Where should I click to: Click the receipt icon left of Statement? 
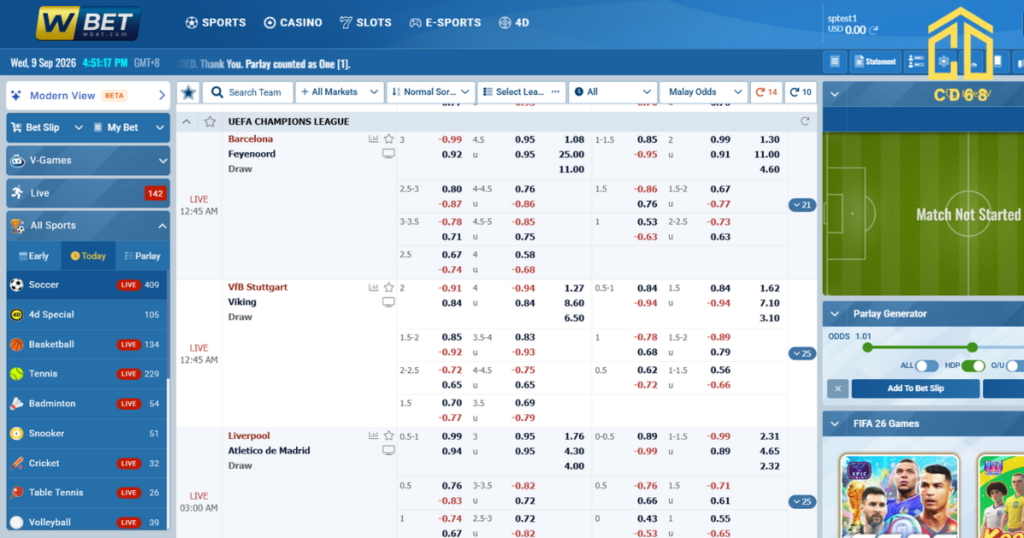click(x=835, y=61)
